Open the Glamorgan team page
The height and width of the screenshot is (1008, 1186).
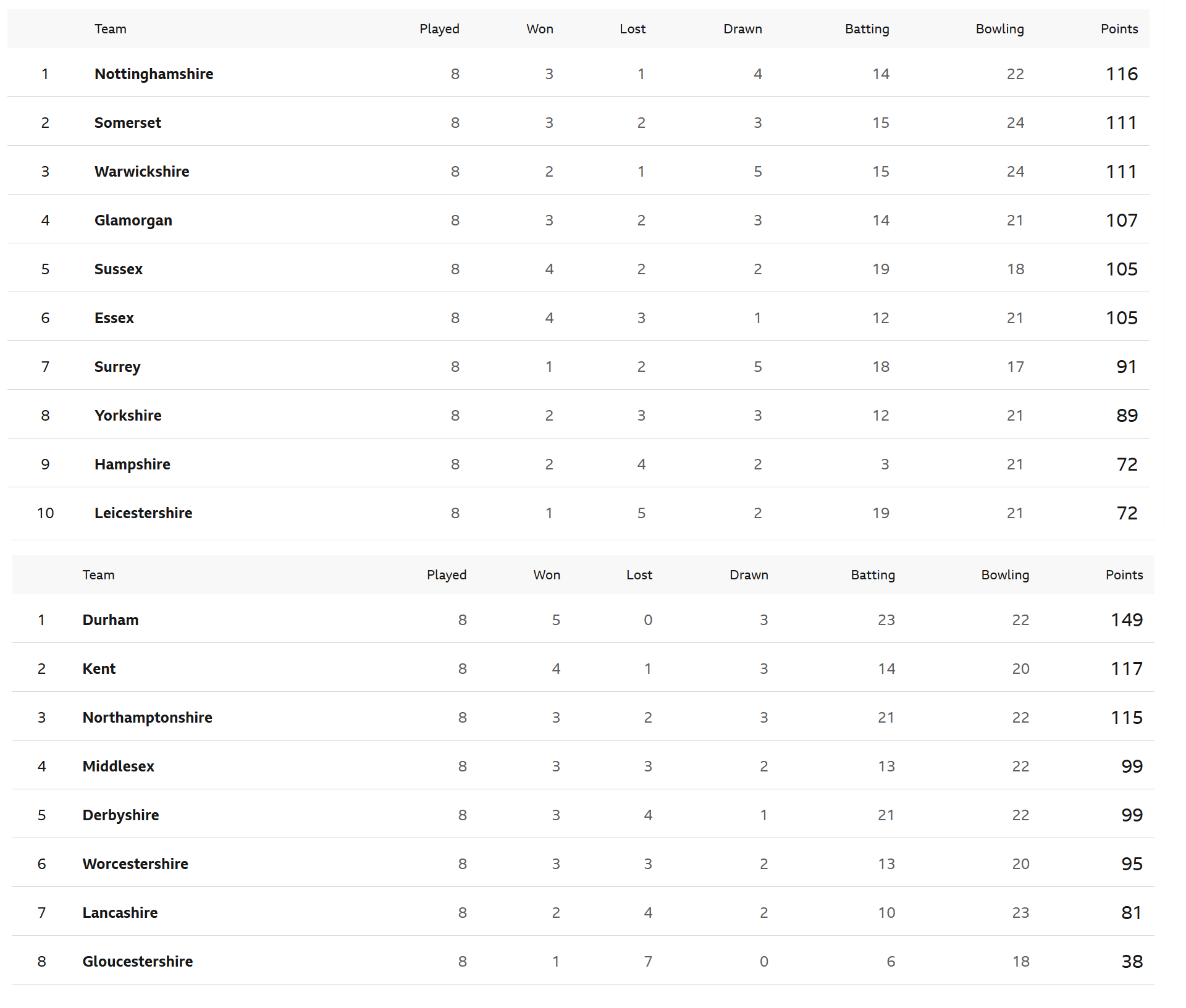tap(133, 220)
